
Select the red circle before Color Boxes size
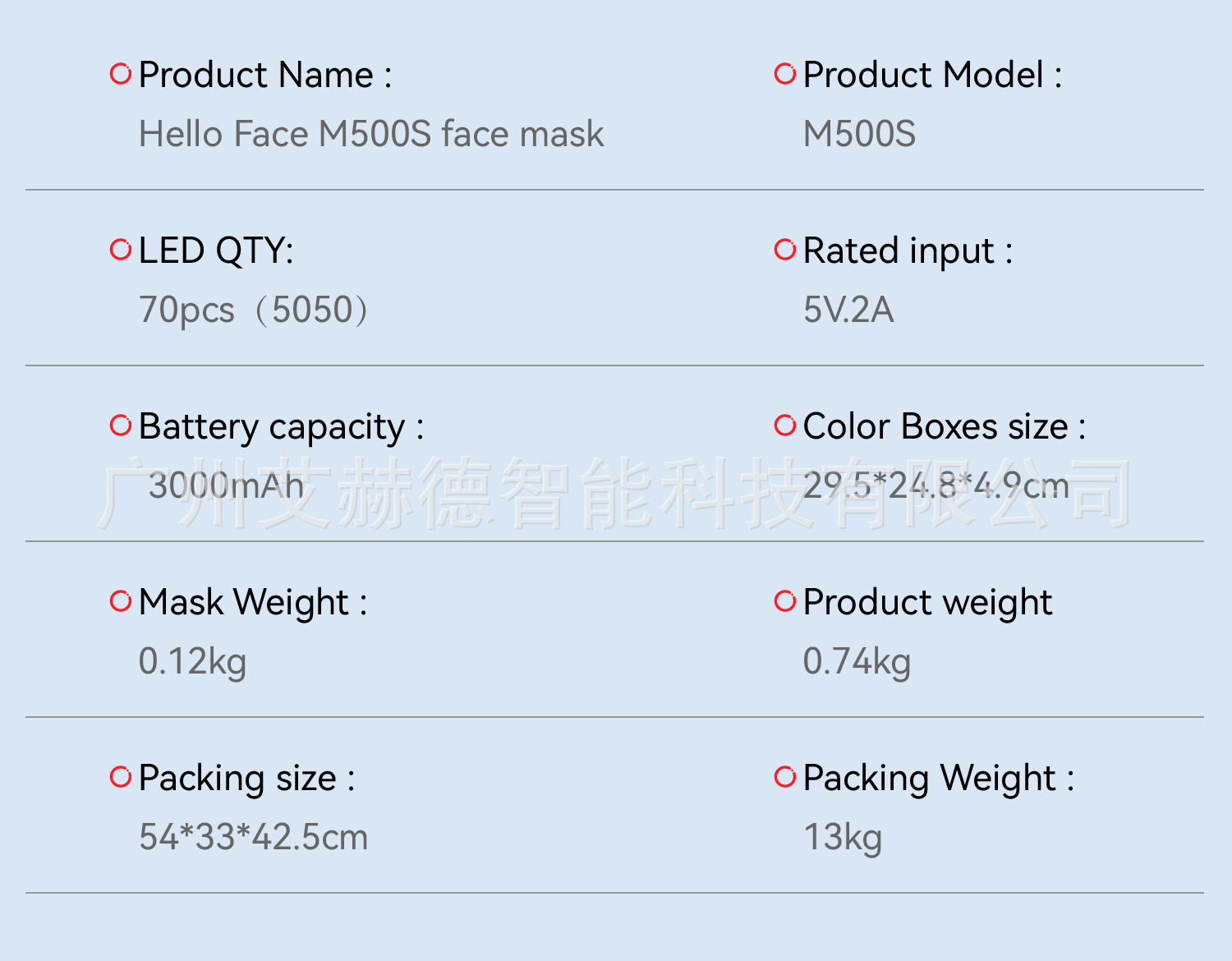pos(785,425)
